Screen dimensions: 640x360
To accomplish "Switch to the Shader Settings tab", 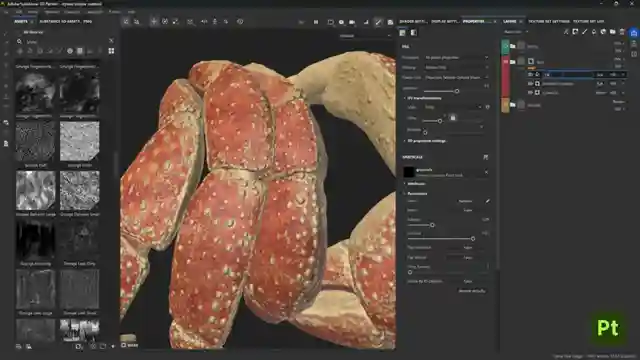I will click(x=413, y=21).
